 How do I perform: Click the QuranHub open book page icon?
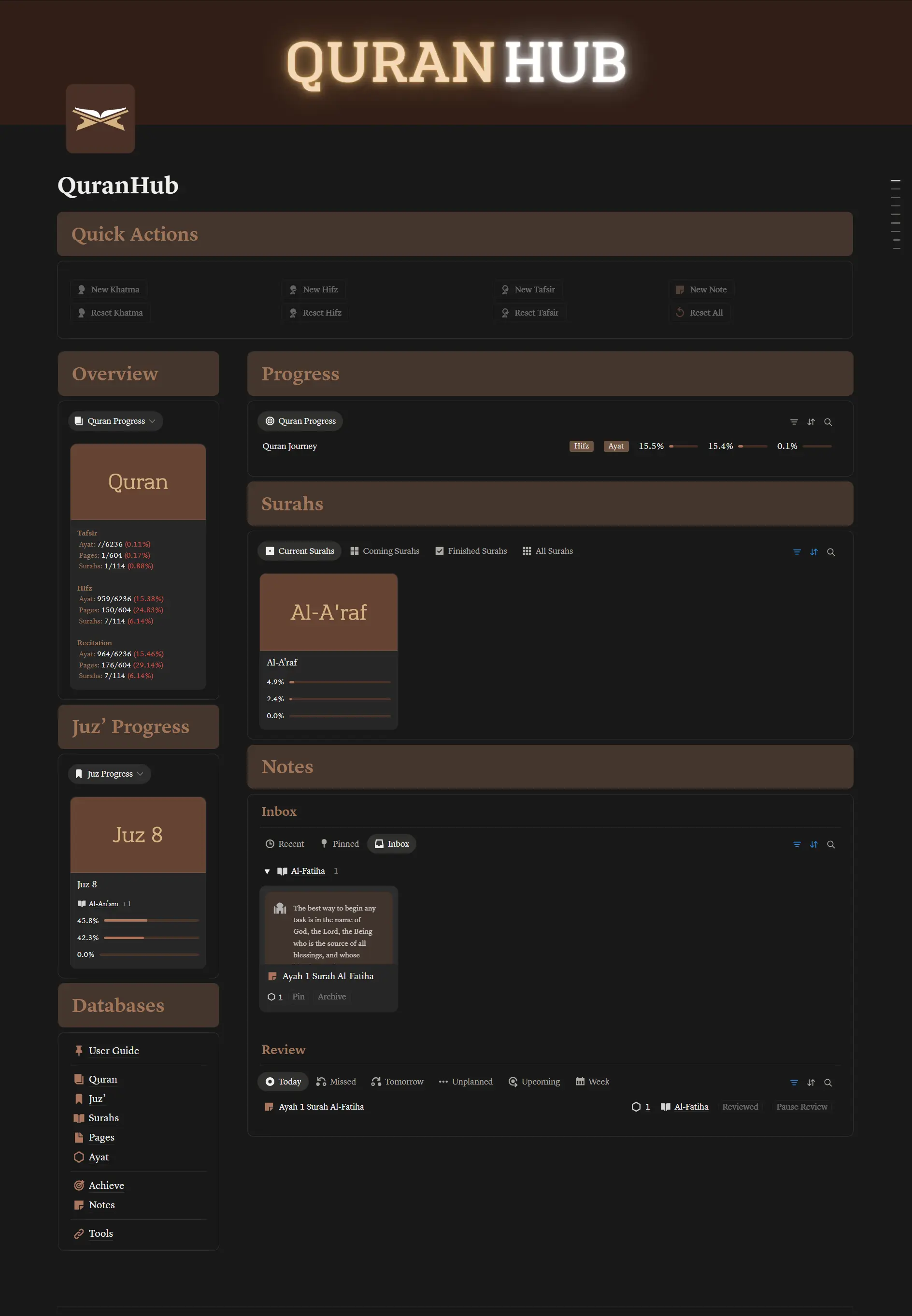[100, 118]
